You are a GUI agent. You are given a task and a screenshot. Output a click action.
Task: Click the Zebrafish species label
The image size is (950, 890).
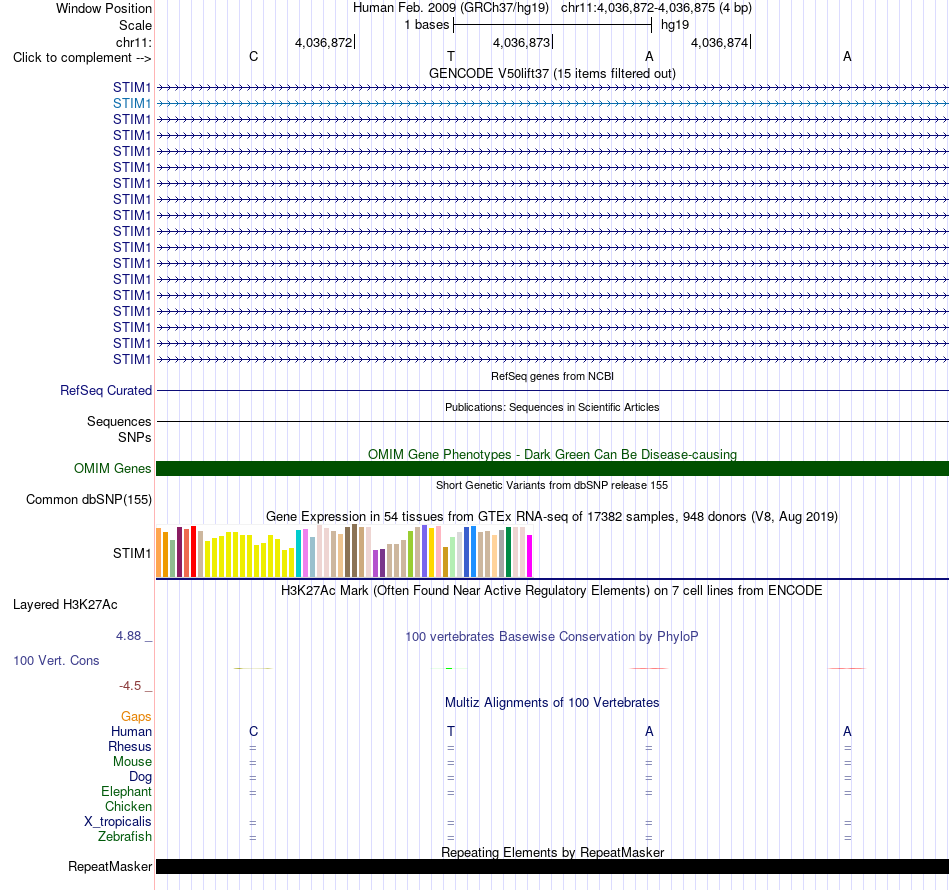click(125, 836)
